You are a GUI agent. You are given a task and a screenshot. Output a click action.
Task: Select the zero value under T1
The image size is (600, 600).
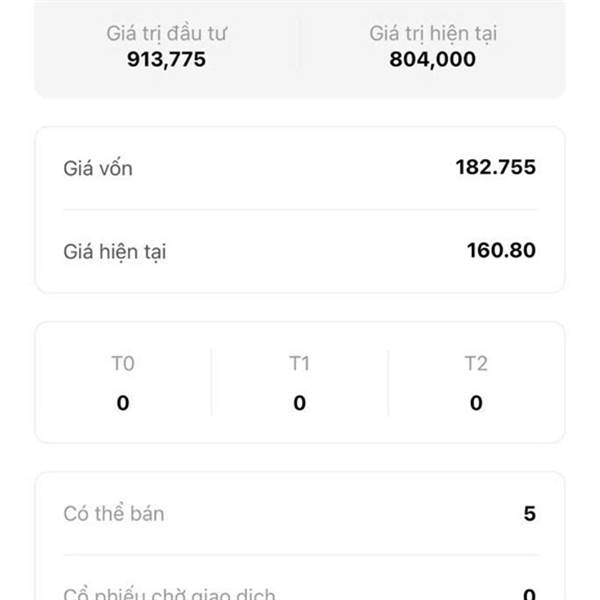(x=299, y=403)
